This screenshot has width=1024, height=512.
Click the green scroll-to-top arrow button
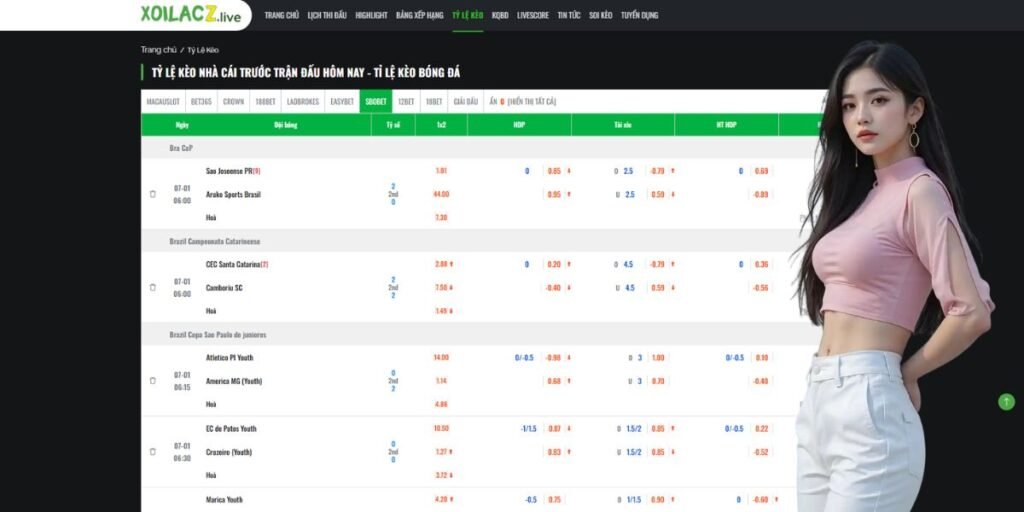pyautogui.click(x=1006, y=401)
